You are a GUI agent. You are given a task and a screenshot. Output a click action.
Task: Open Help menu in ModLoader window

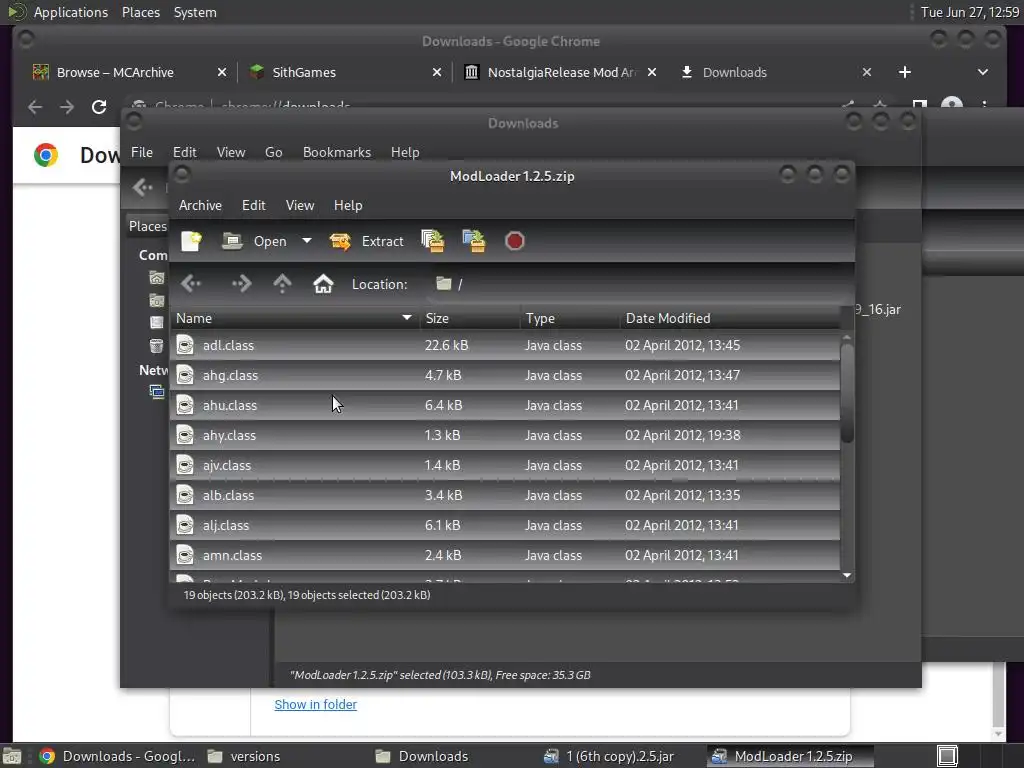tap(348, 205)
